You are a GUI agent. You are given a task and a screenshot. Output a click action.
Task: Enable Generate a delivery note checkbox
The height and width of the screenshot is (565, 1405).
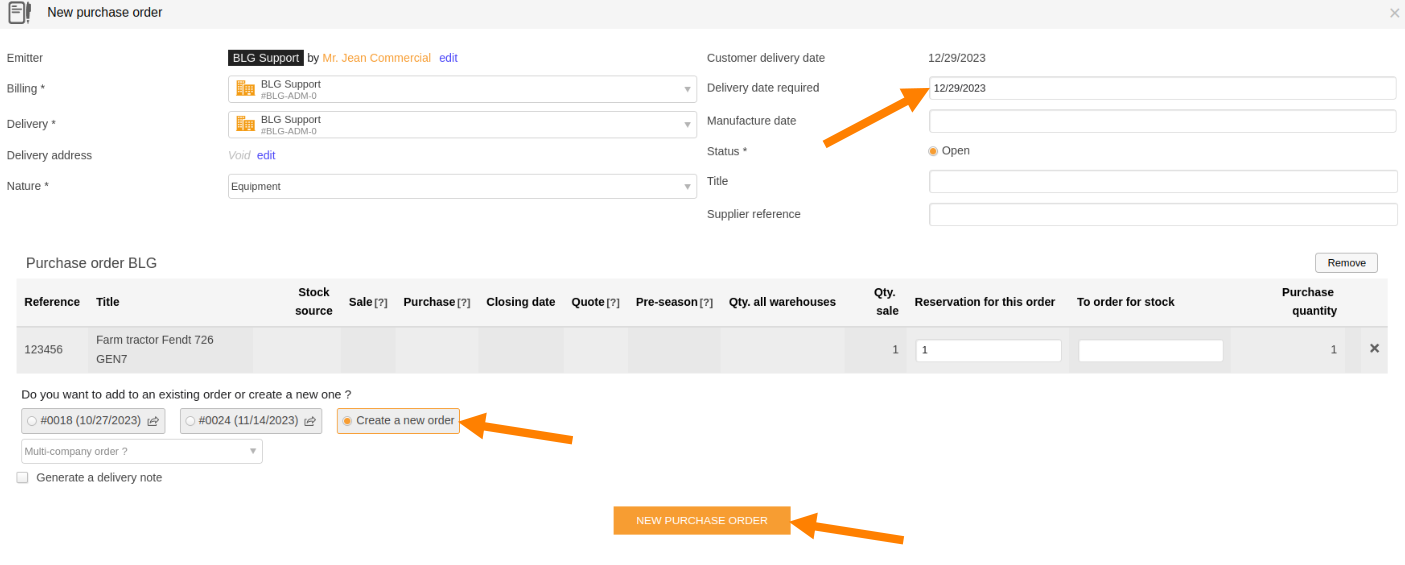coord(22,478)
